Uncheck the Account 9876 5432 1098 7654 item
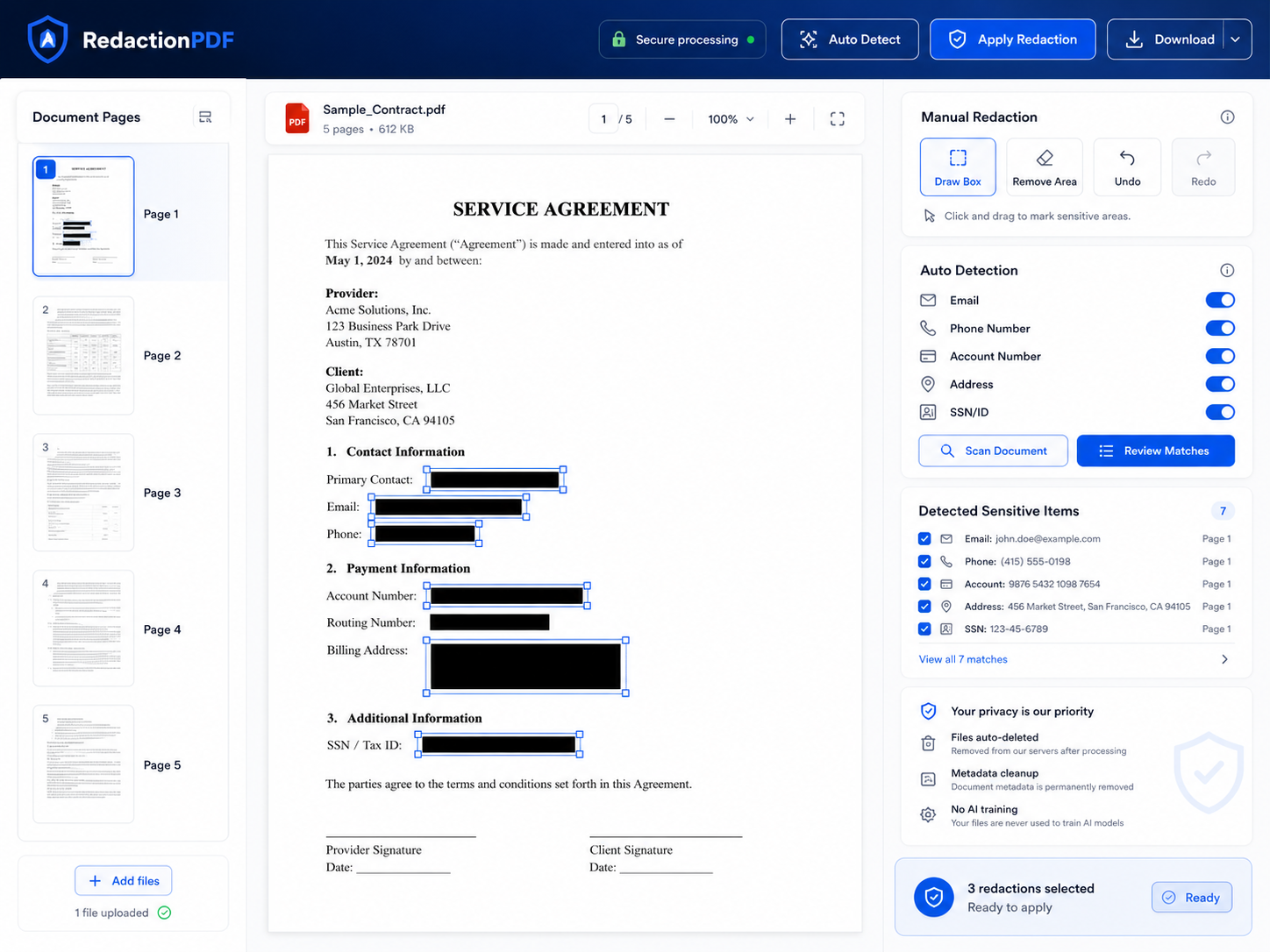This screenshot has width=1270, height=952. click(924, 584)
